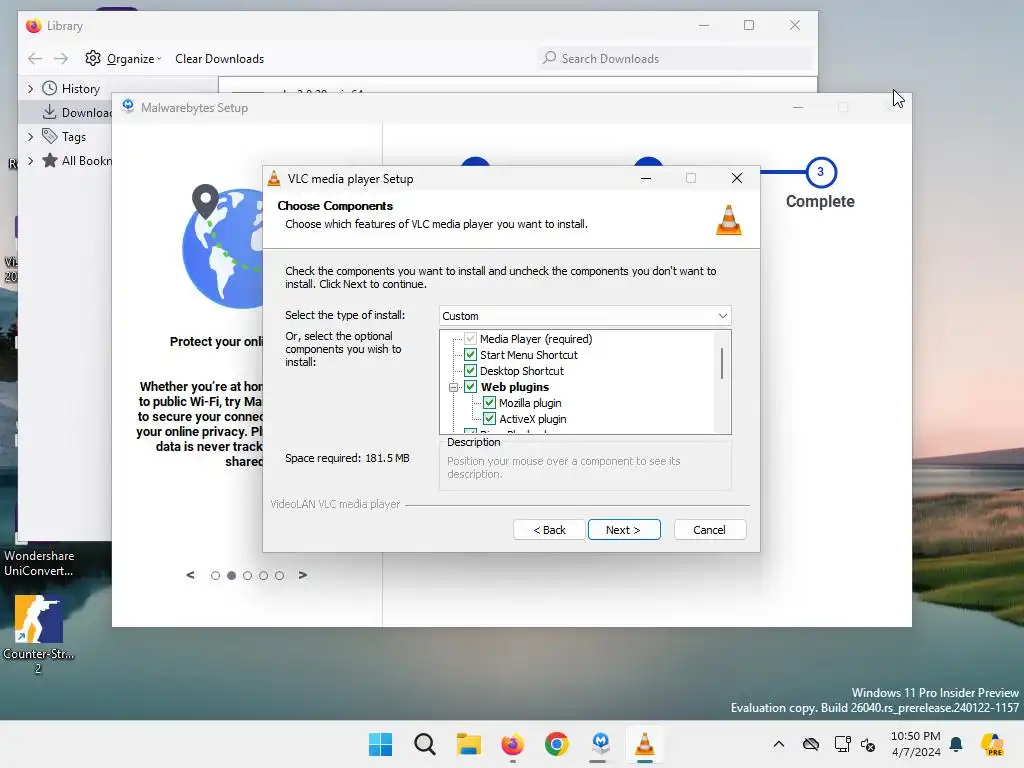Select the first Malwarebytes slide dot
Image resolution: width=1024 pixels, height=768 pixels.
coord(216,575)
